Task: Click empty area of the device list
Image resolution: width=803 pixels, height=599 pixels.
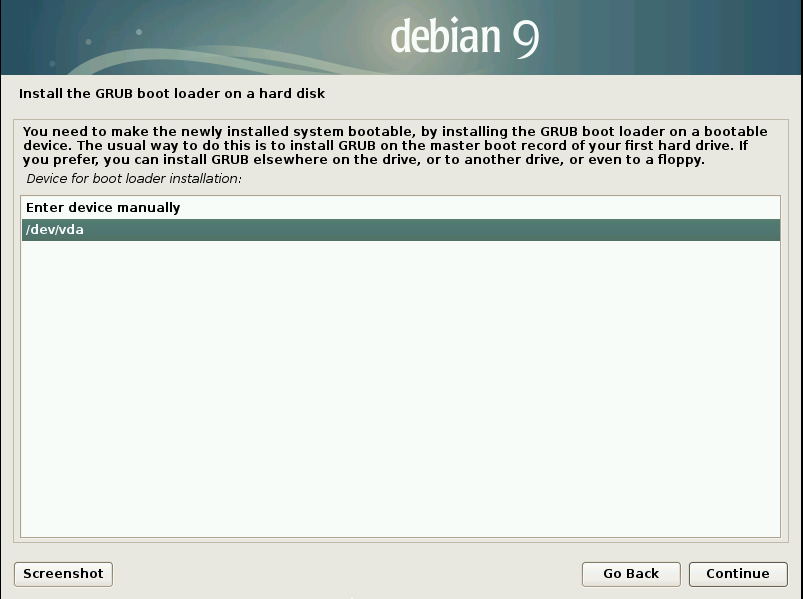Action: 400,390
